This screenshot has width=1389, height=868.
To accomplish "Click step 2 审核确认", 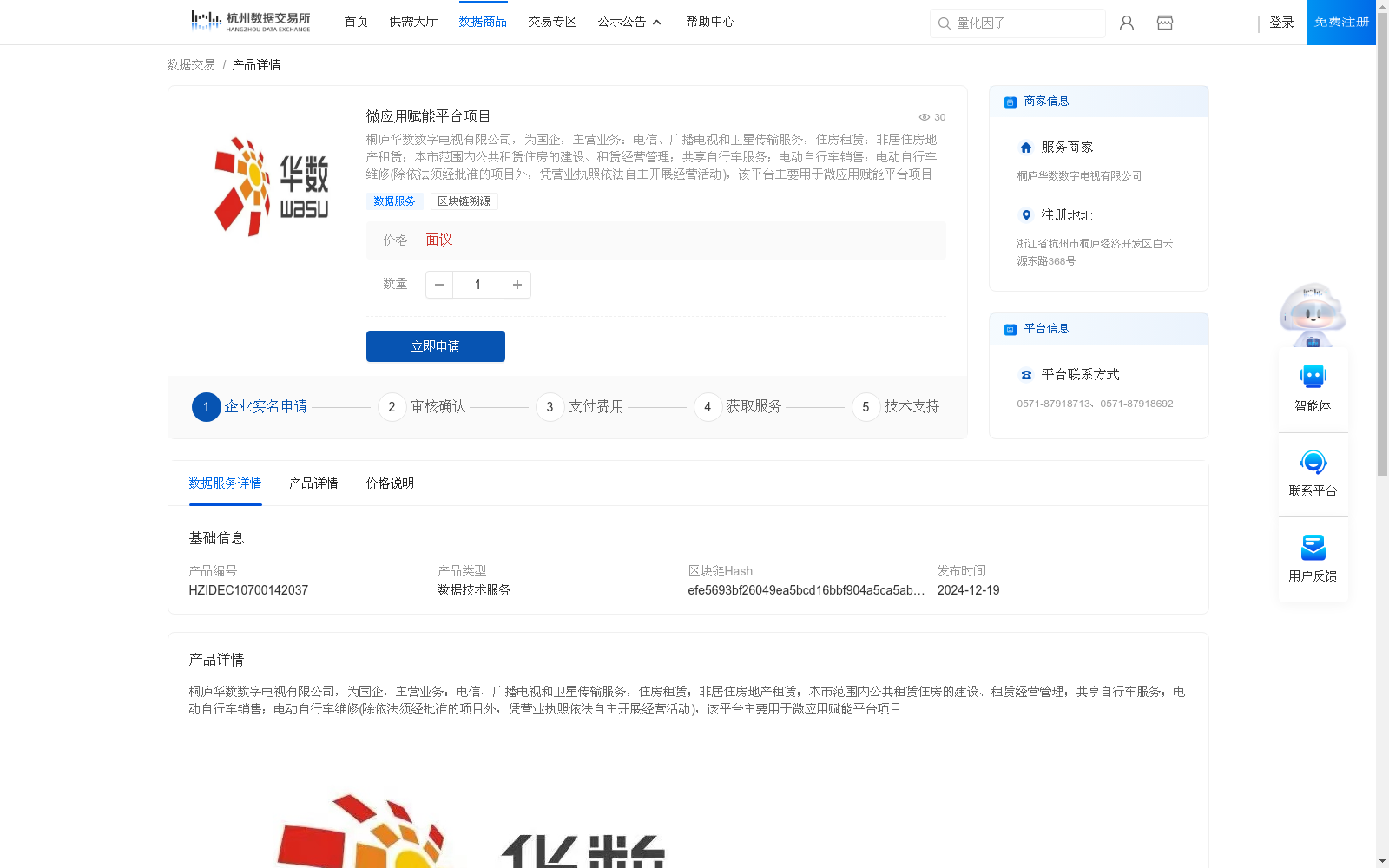I will click(422, 406).
